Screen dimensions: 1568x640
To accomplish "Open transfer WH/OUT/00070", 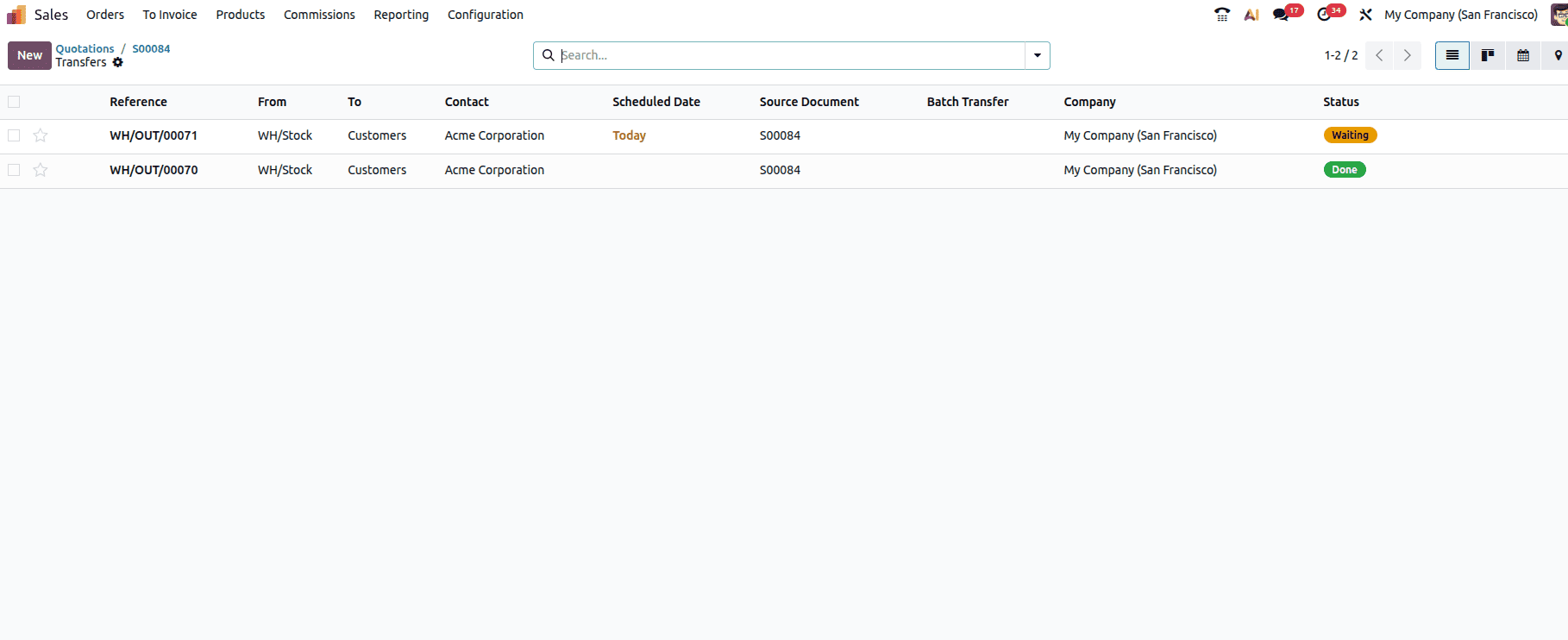I will (154, 170).
